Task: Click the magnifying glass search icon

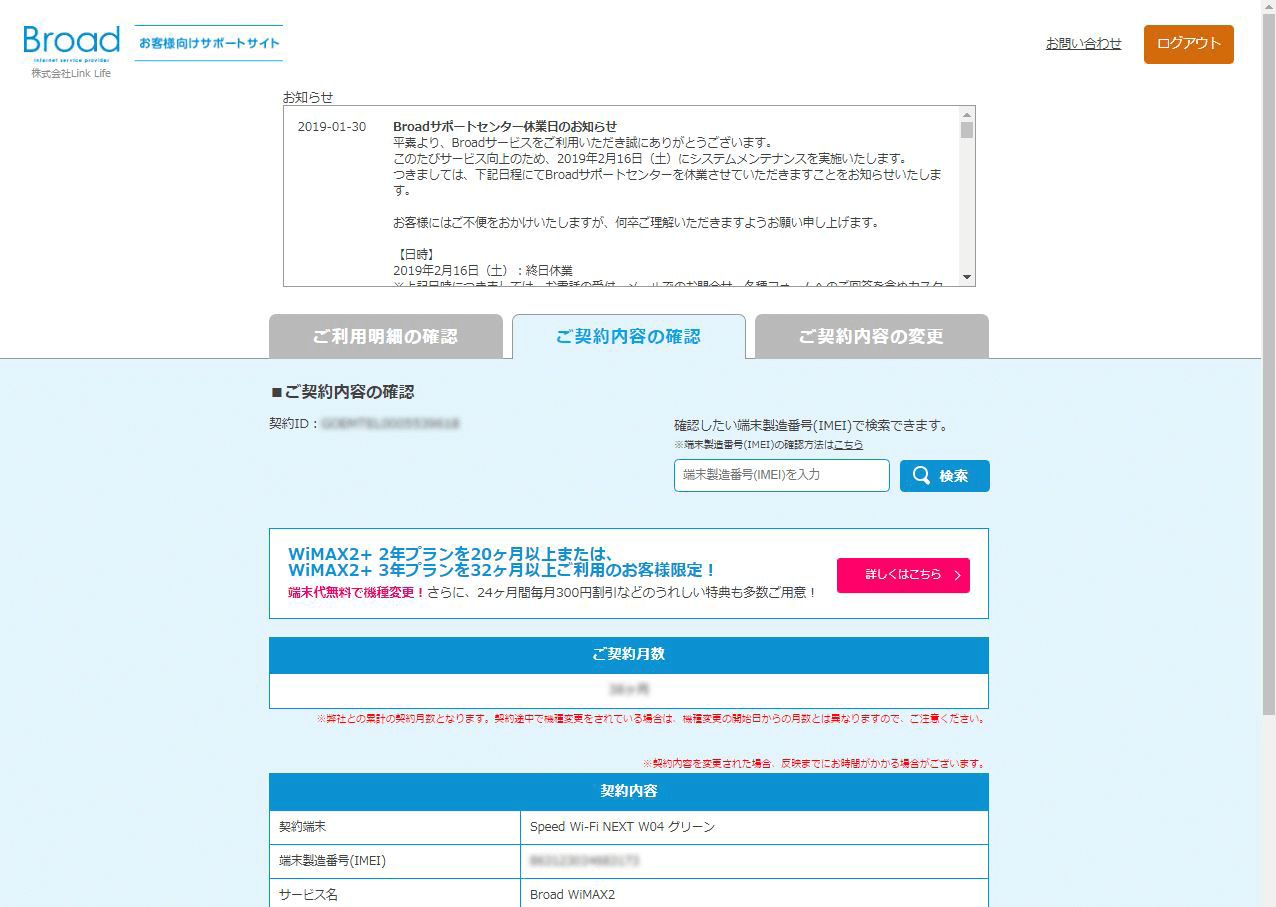Action: point(921,476)
